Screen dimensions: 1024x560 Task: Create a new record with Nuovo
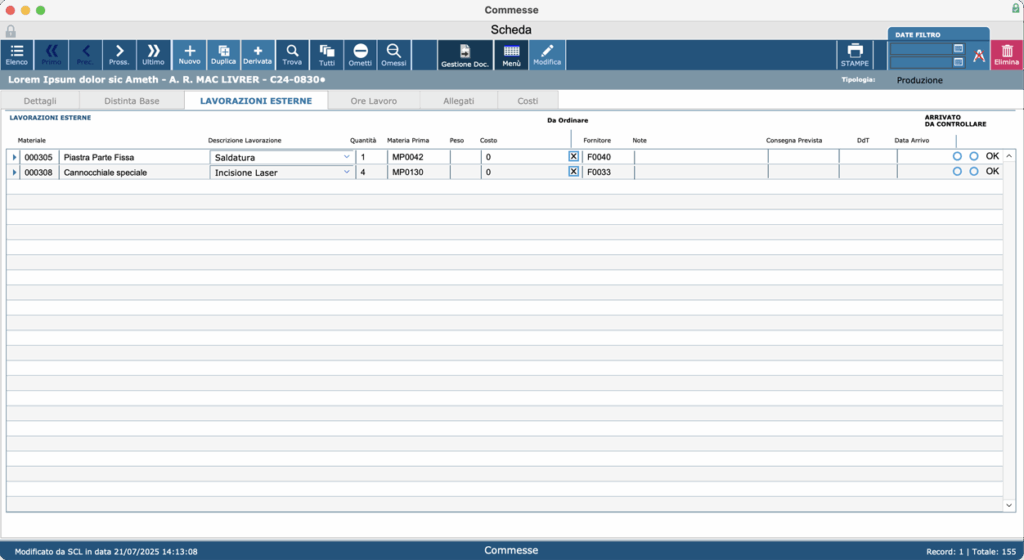click(189, 55)
